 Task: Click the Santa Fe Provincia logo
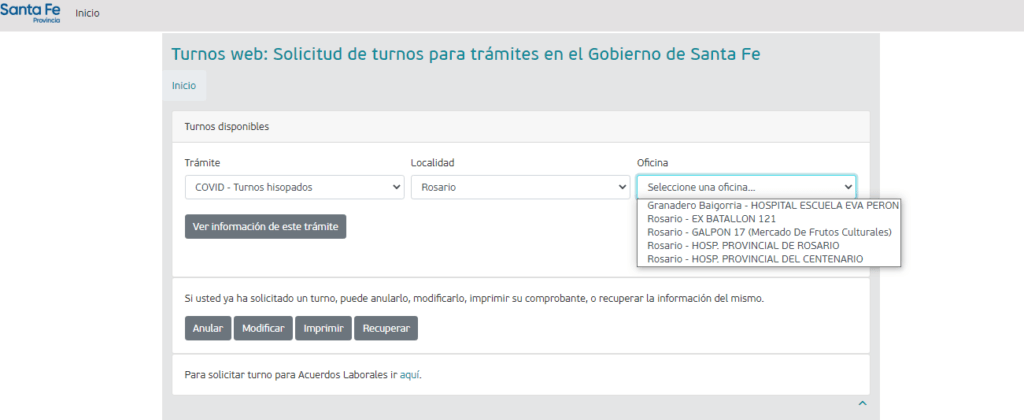click(x=32, y=14)
